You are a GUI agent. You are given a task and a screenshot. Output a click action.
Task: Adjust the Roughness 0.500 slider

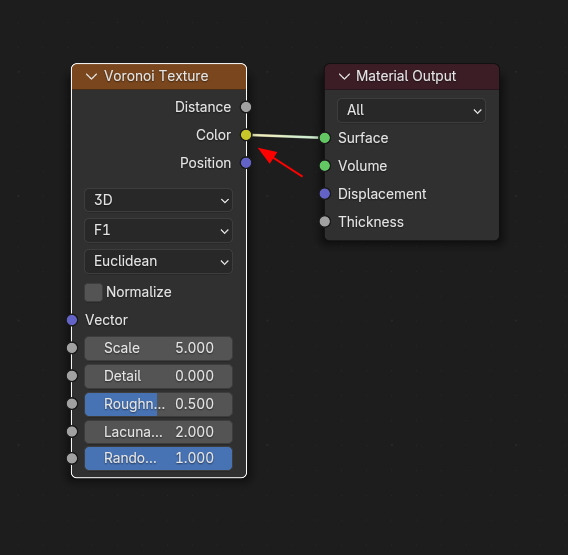click(158, 404)
